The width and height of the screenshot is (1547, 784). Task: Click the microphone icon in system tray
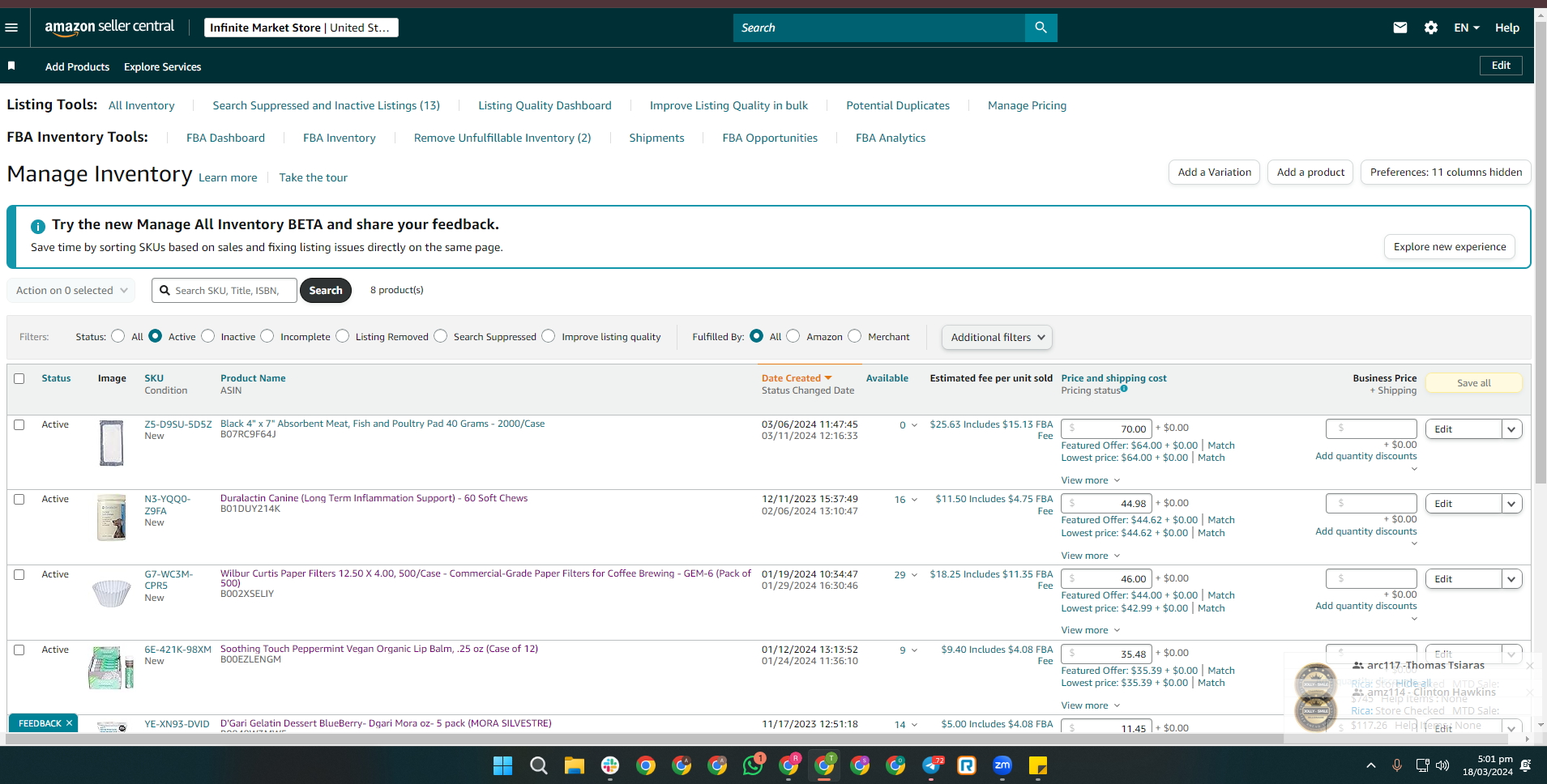[x=1397, y=765]
